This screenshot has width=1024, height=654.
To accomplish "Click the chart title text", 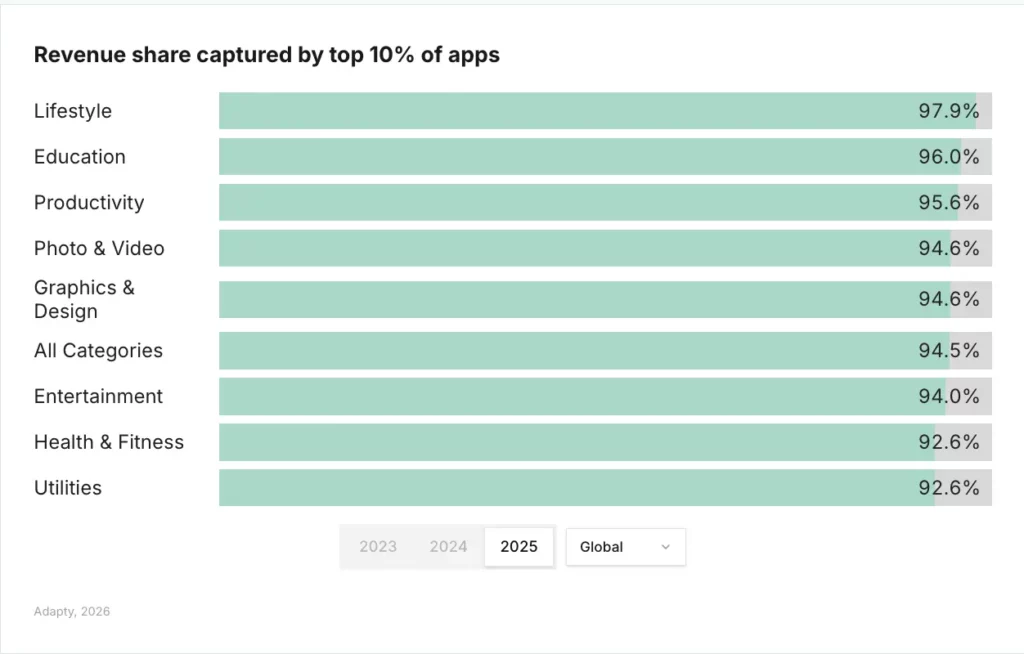I will pos(266,55).
